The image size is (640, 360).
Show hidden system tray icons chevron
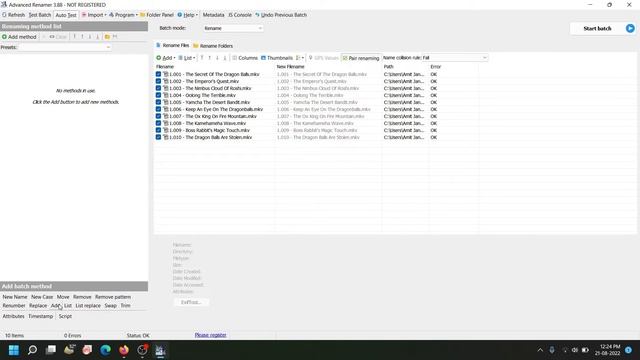(x=540, y=350)
